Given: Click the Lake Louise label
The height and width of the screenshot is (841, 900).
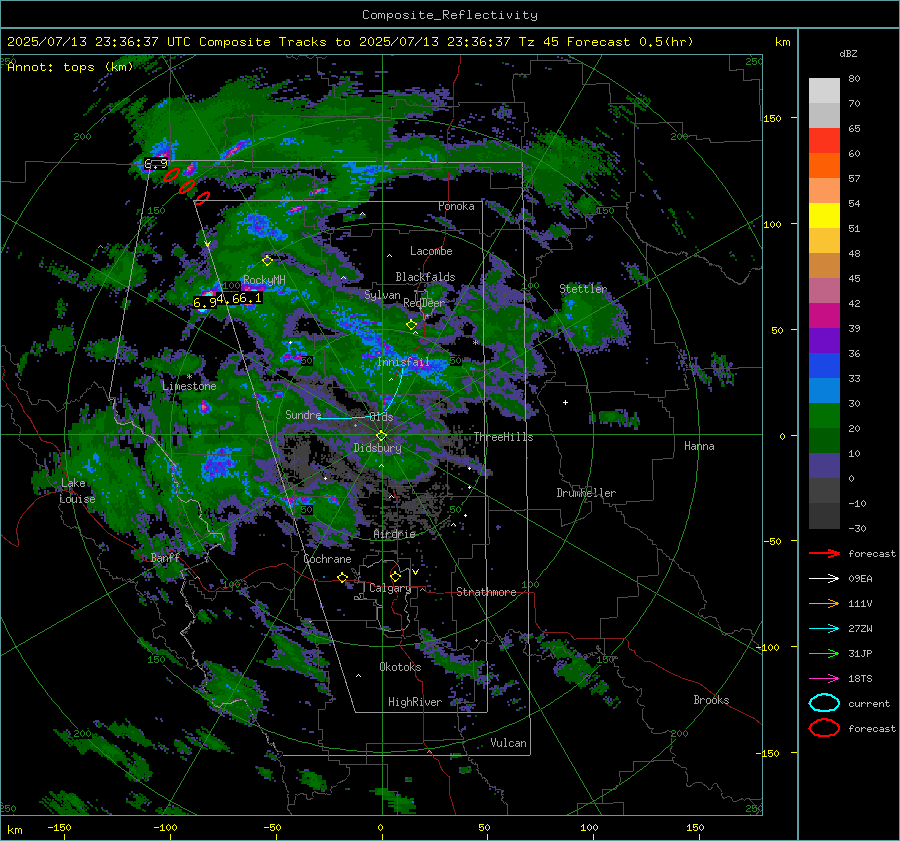Looking at the screenshot, I should (x=77, y=491).
